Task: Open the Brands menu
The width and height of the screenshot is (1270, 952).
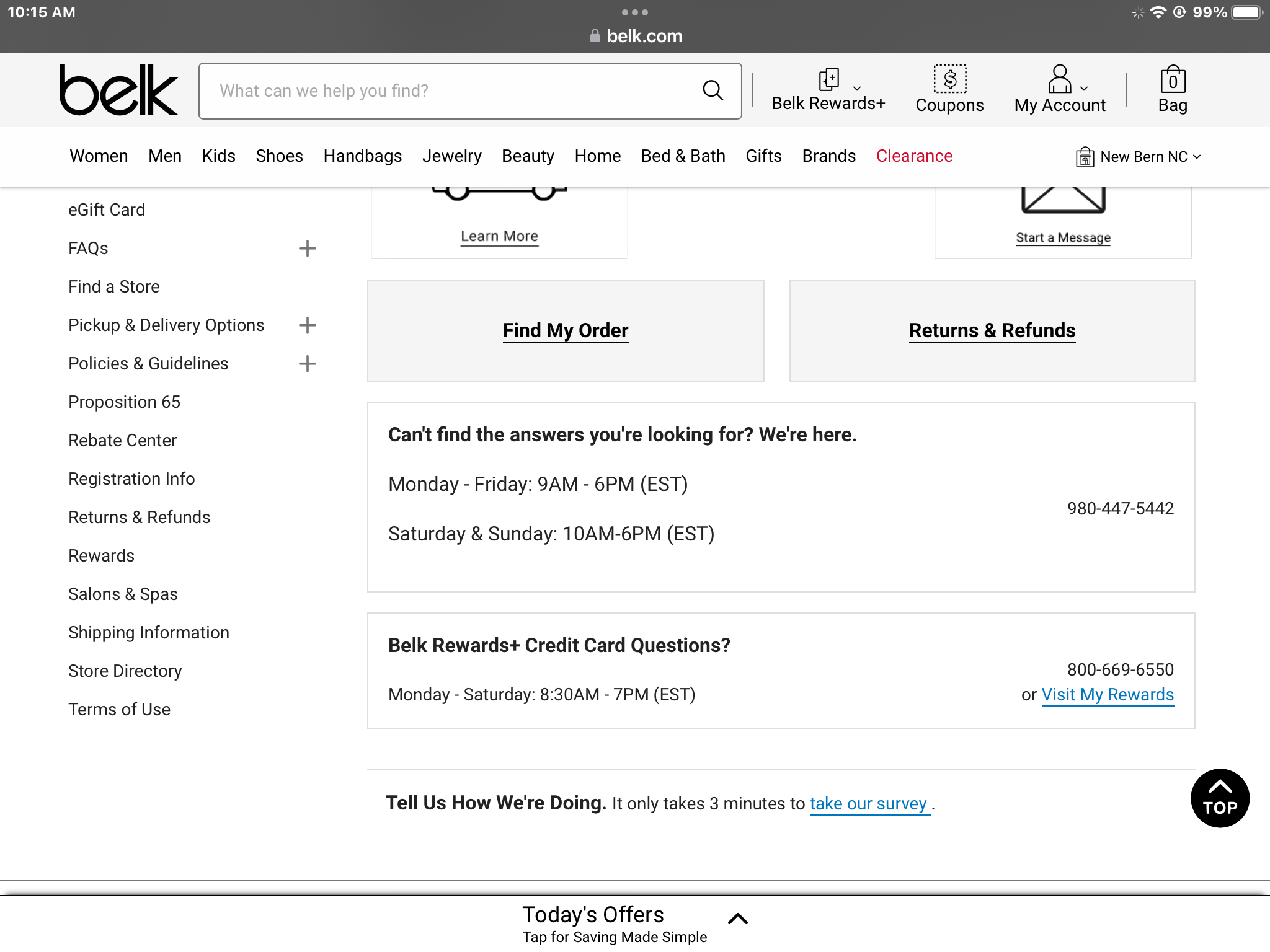Action: 829,156
